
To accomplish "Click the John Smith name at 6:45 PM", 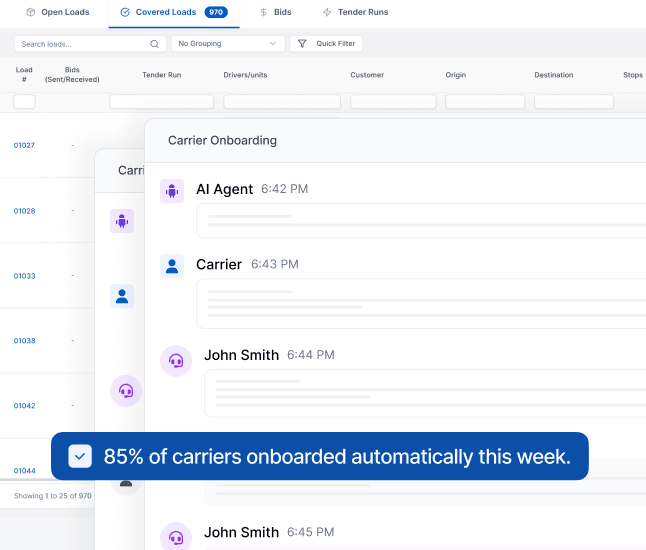I will (241, 532).
